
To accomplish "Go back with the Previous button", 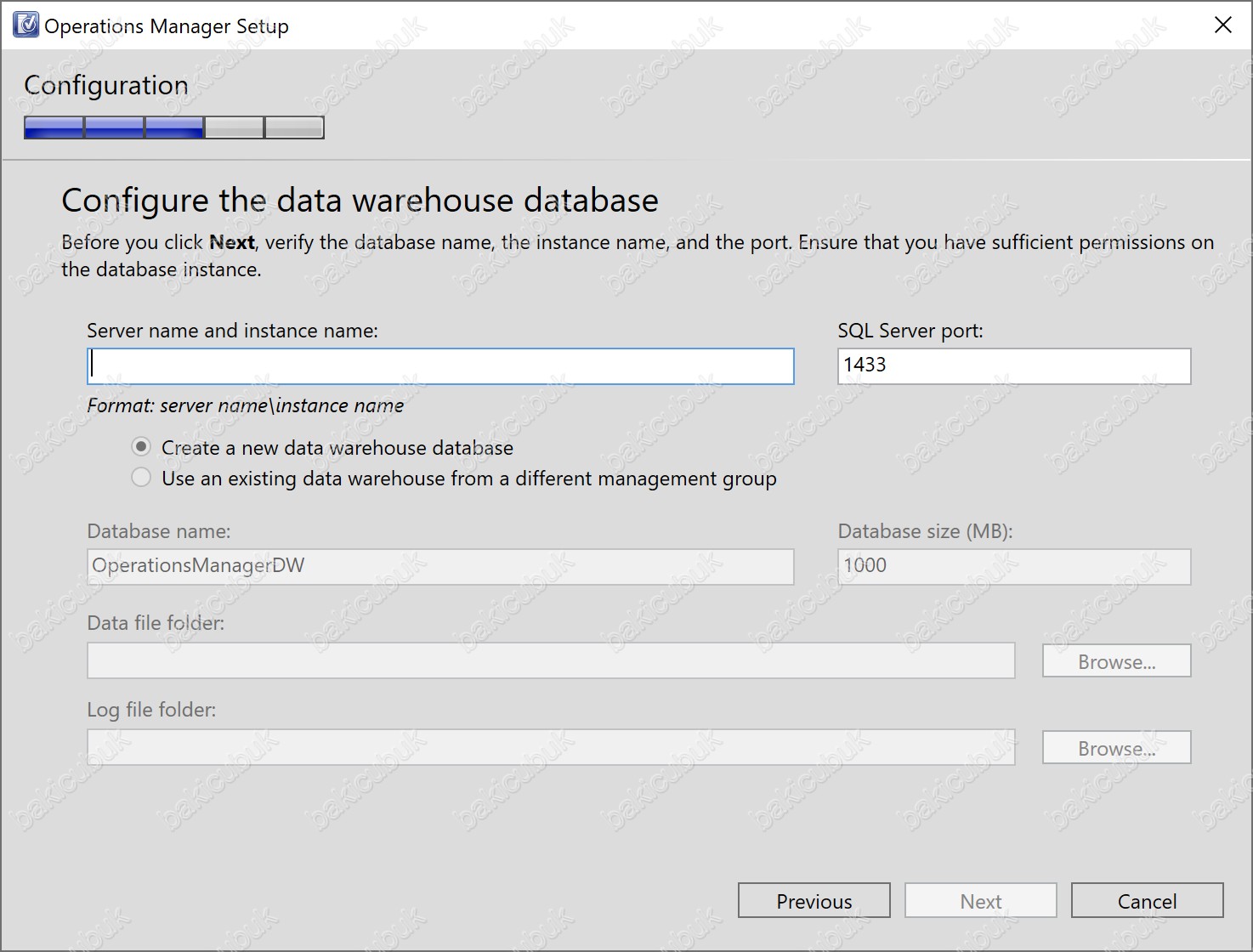I will coord(814,901).
